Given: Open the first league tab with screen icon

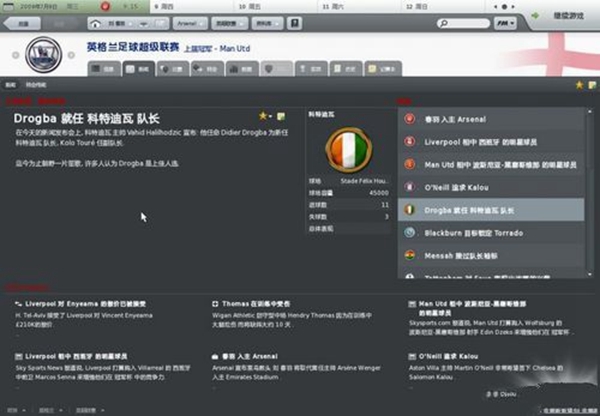Looking at the screenshot, I should (x=104, y=69).
